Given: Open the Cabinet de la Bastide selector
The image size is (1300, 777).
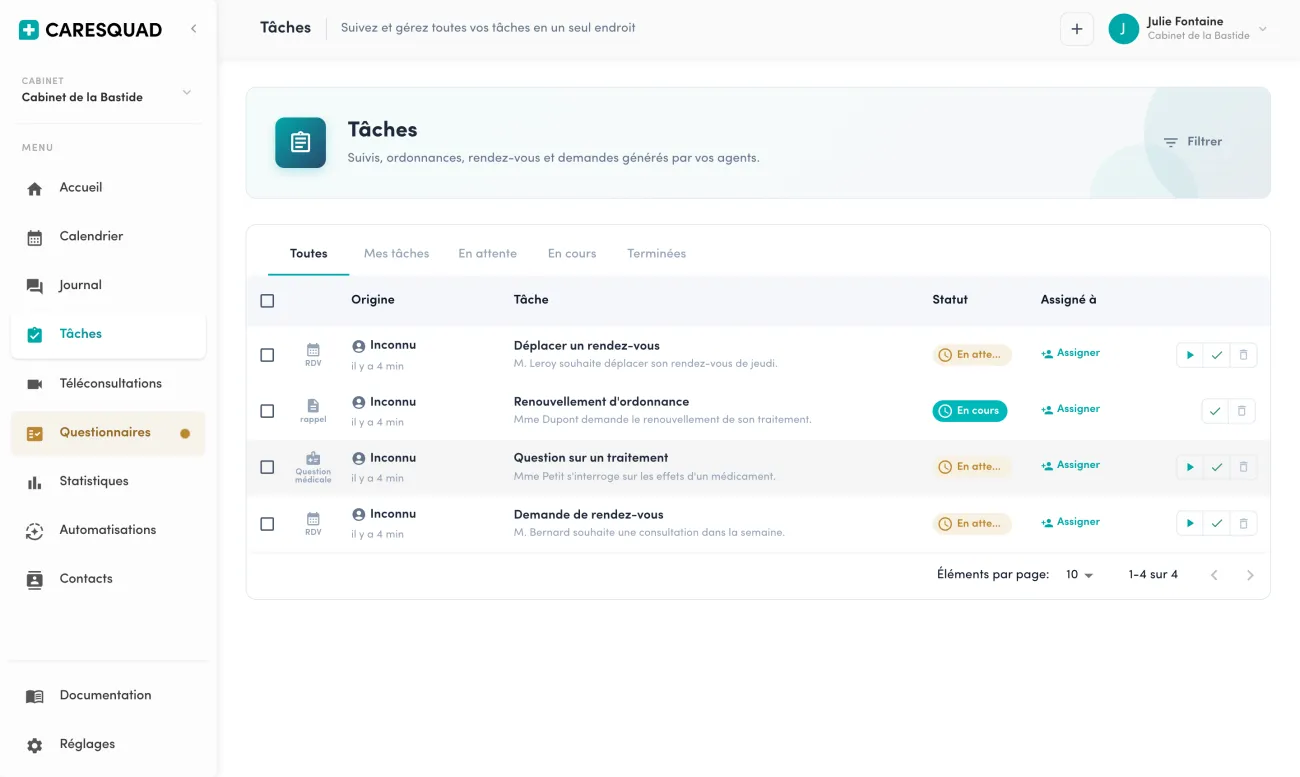Looking at the screenshot, I should pyautogui.click(x=108, y=90).
